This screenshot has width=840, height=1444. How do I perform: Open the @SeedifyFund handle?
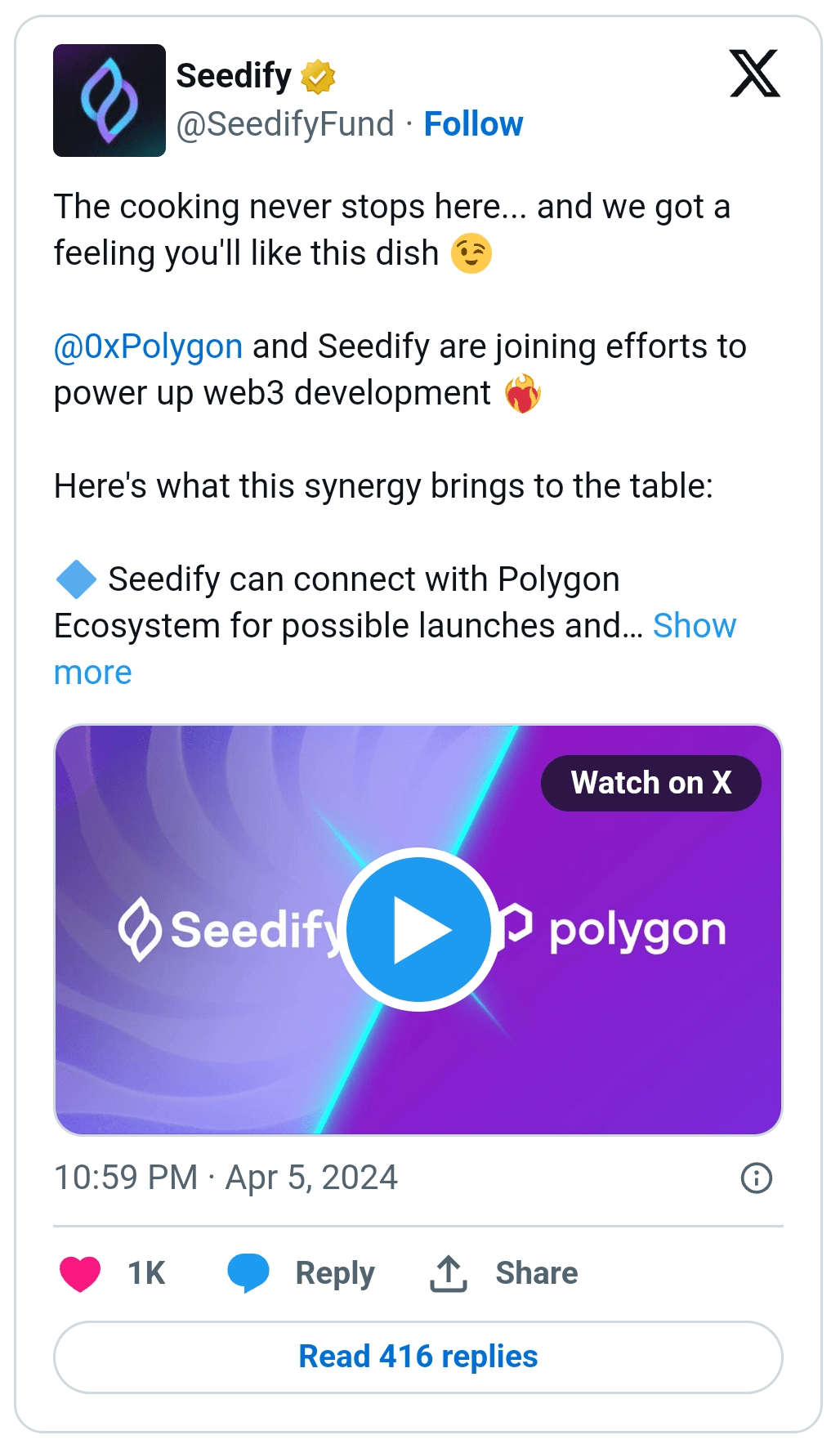pyautogui.click(x=285, y=124)
